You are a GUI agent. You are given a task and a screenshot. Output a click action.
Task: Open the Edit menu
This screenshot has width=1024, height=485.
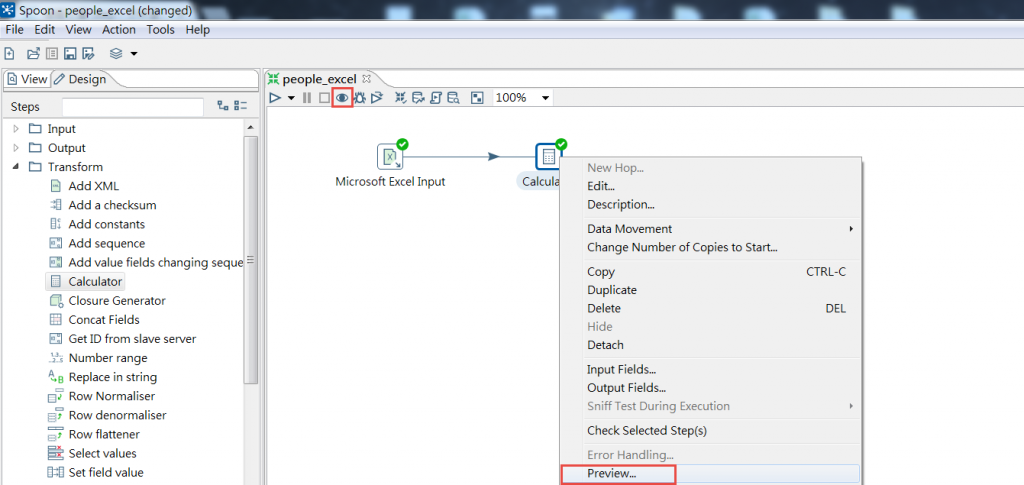45,29
